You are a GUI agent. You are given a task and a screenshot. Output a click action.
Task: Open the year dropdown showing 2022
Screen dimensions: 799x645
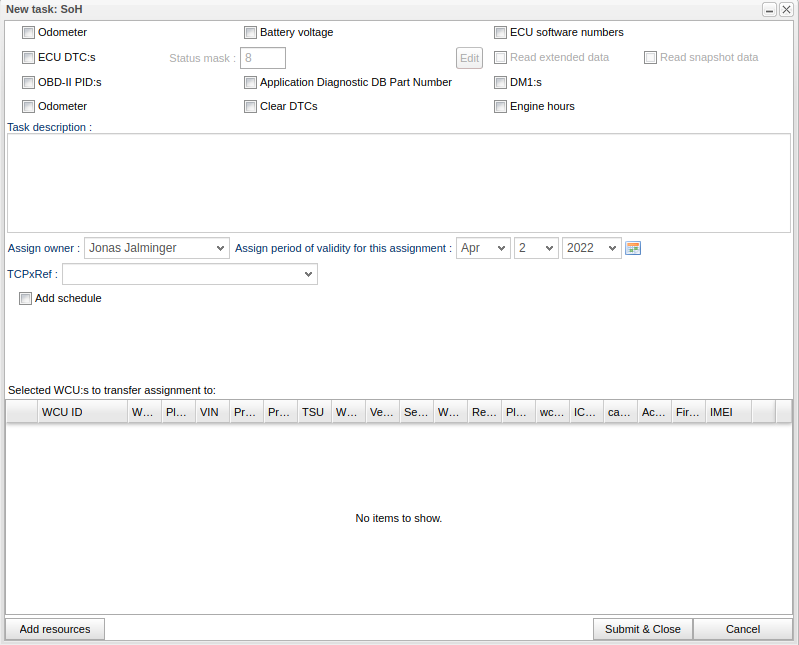click(591, 248)
